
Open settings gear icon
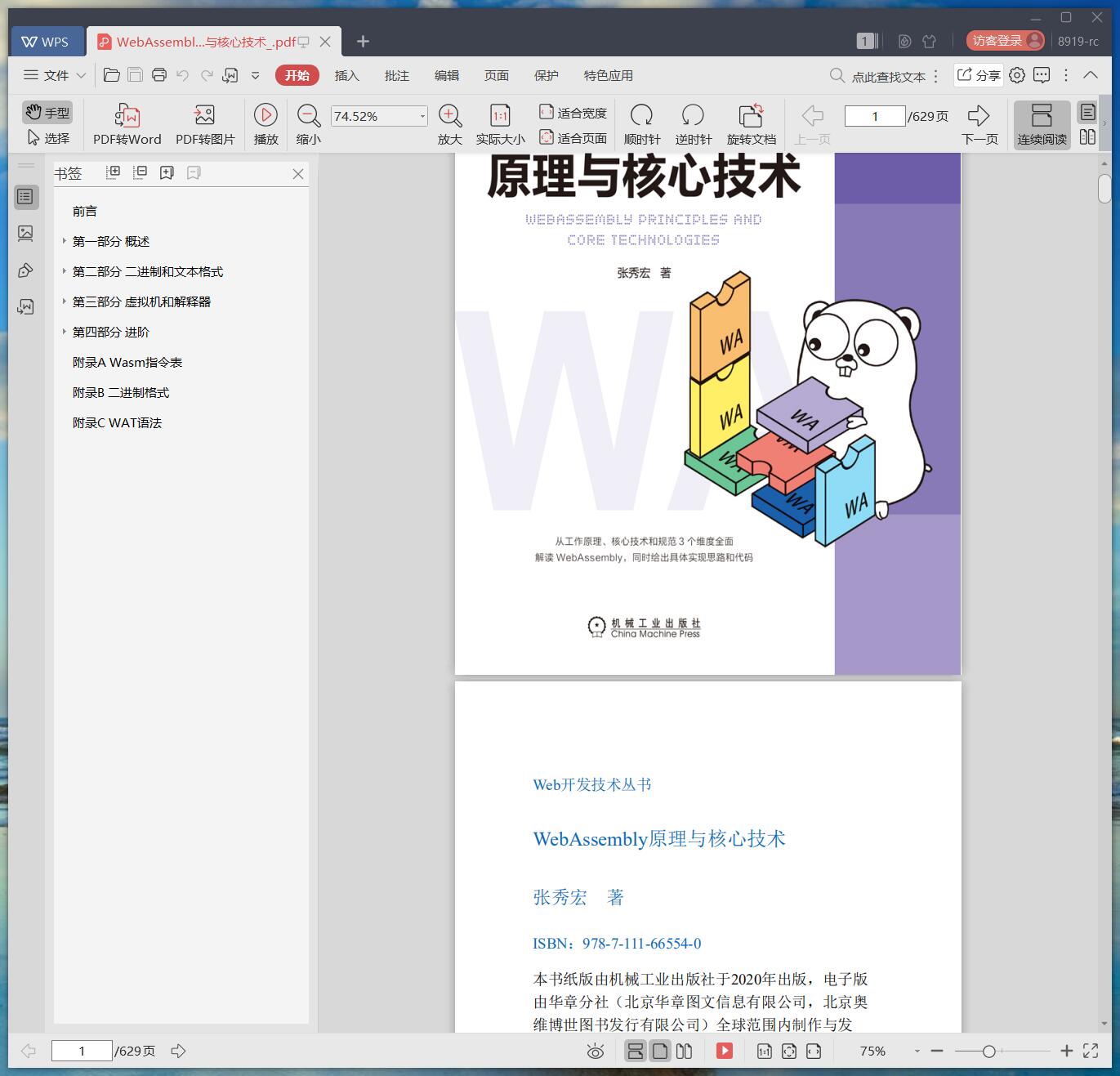pyautogui.click(x=1016, y=75)
